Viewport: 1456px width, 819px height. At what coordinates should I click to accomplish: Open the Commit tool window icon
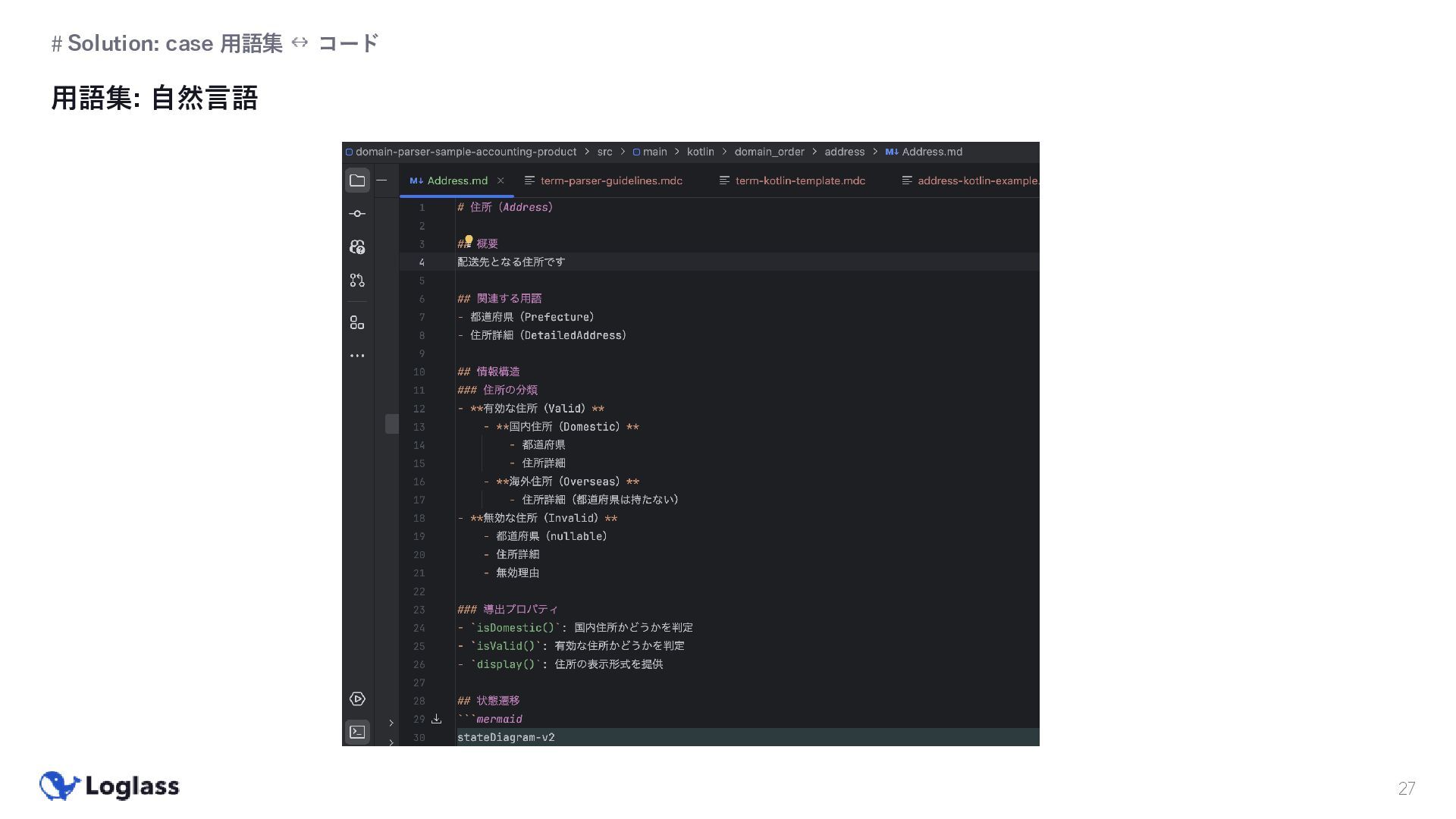[357, 214]
